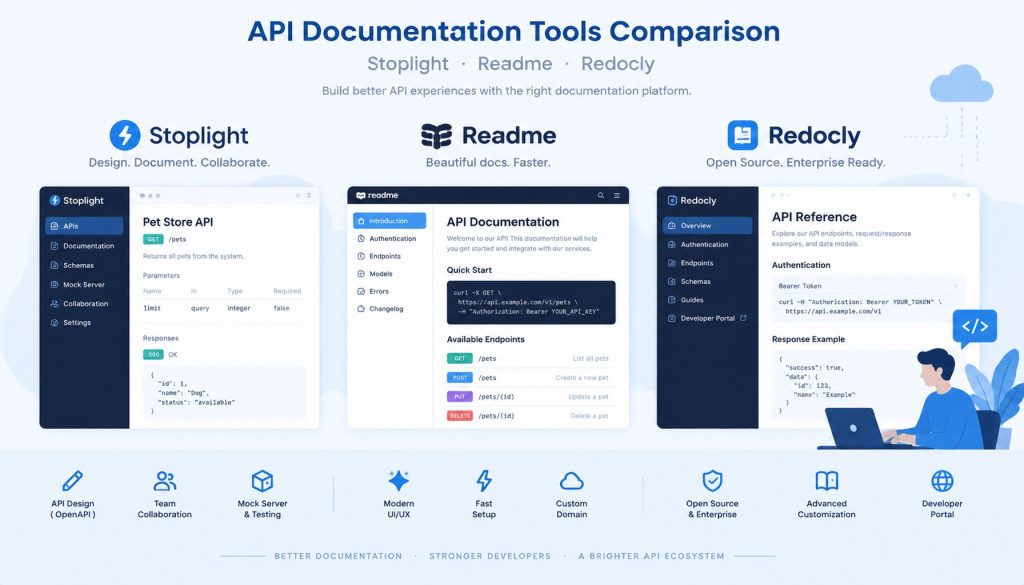Viewport: 1024px width, 585px height.
Task: Click the Open Source shield icon
Action: click(712, 481)
